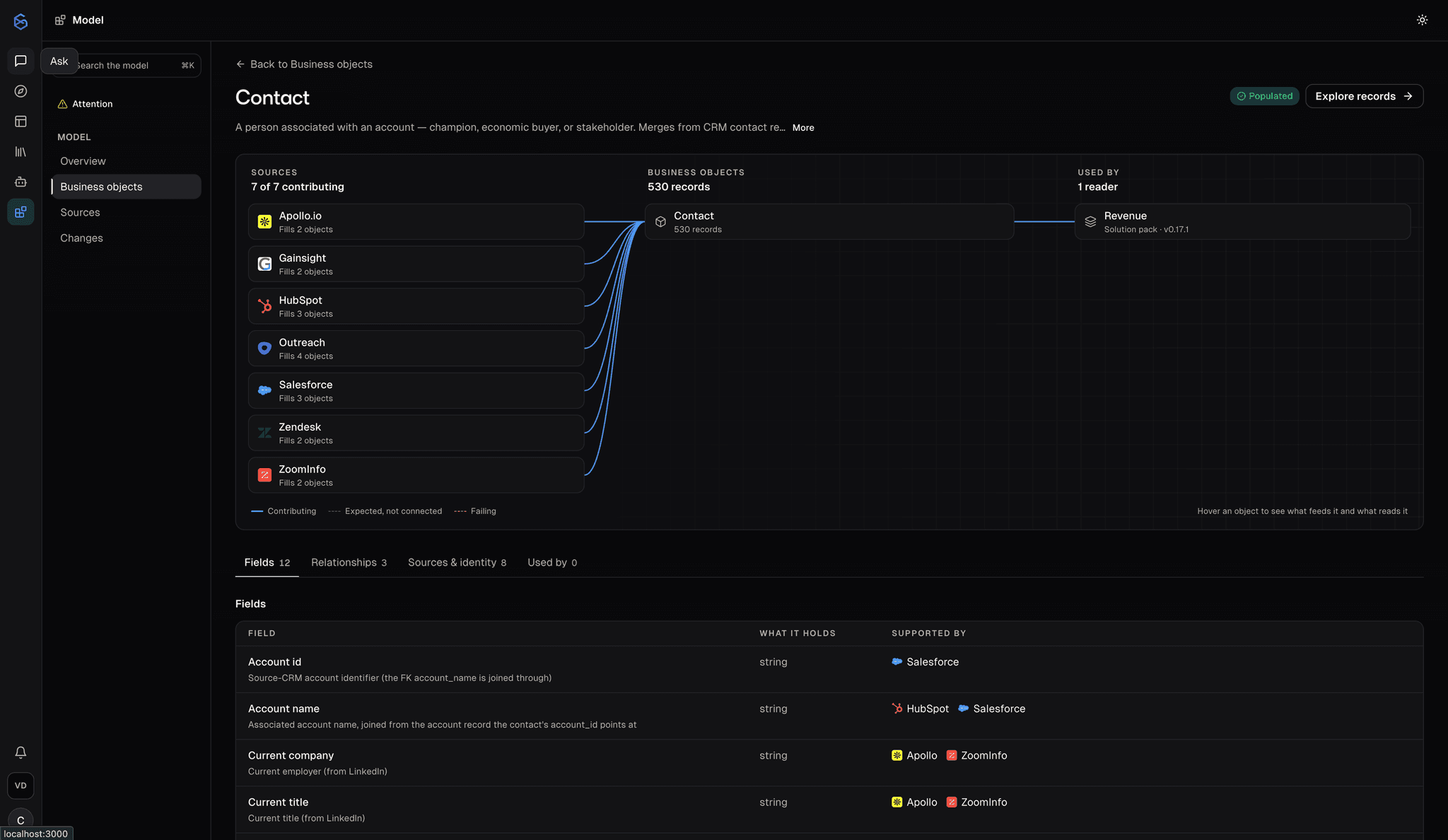Click HubSpot chip in Account name row
Screen dimensions: 1448x840
921,709
